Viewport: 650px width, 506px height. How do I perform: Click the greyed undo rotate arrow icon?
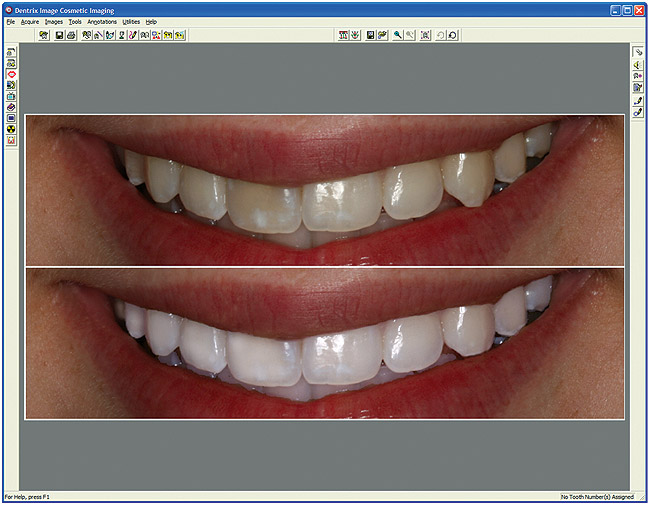441,35
